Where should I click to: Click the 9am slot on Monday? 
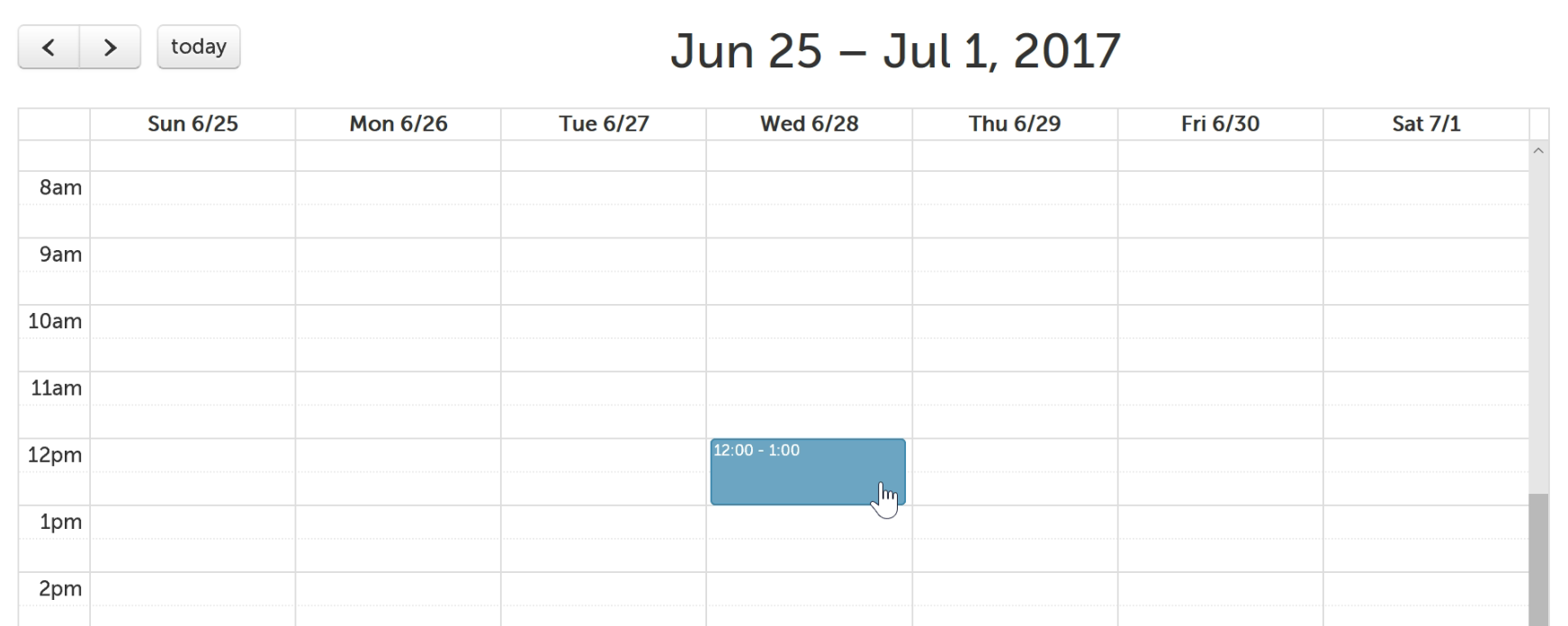pos(399,255)
